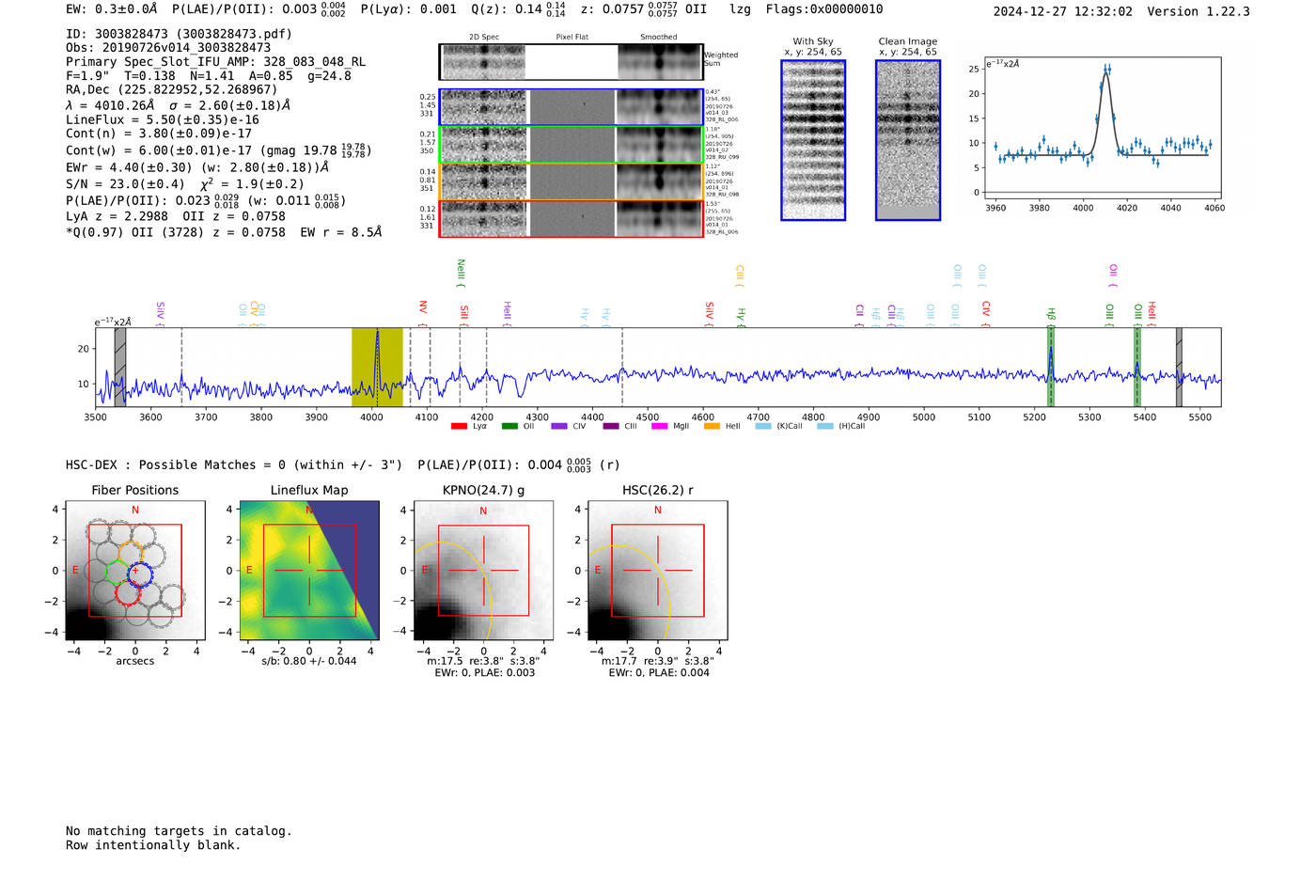Click the (K)CaII legend swatch
The width and height of the screenshot is (1316, 896).
pos(763,426)
